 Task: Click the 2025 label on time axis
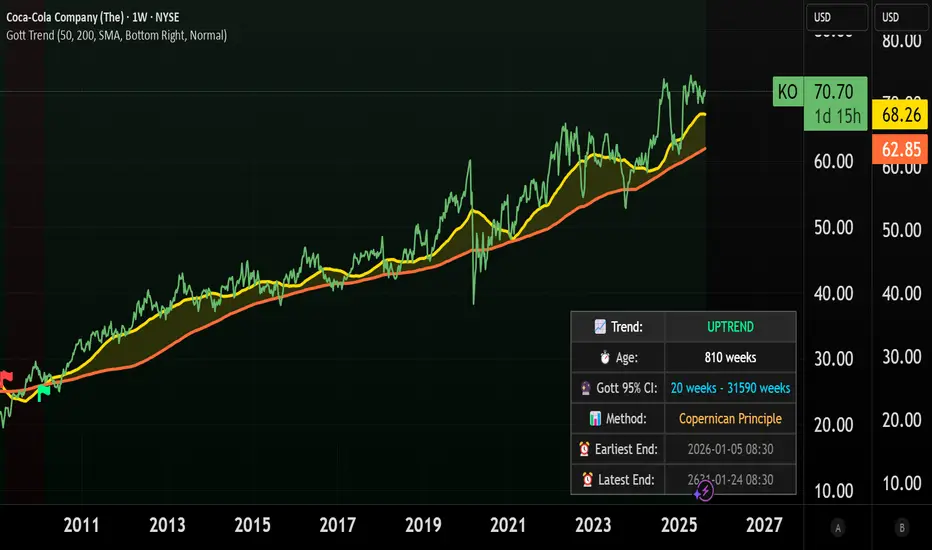click(x=679, y=525)
